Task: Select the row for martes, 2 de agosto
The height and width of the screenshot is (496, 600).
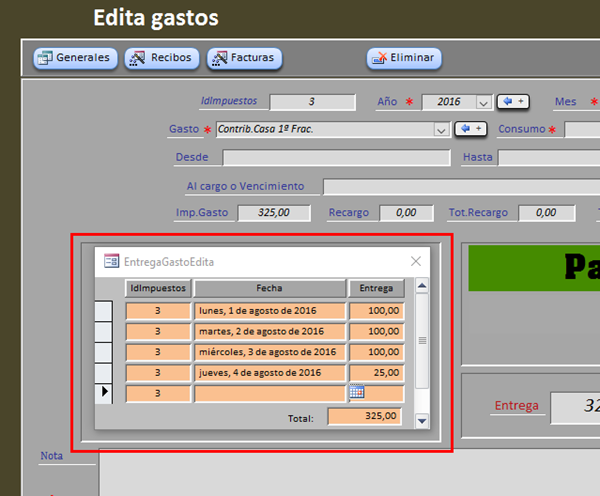Action: [x=103, y=332]
